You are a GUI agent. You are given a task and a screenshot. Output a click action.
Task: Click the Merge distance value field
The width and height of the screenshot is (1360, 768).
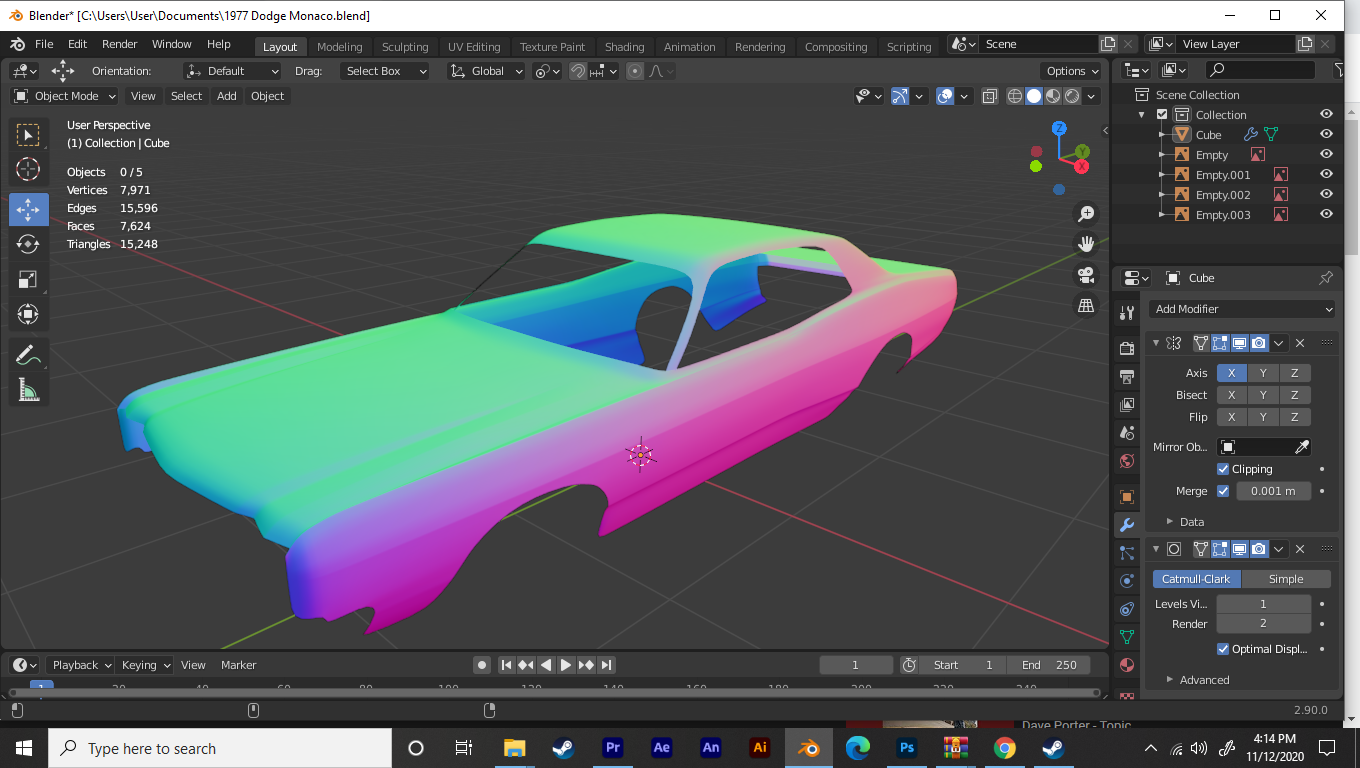tap(1273, 491)
